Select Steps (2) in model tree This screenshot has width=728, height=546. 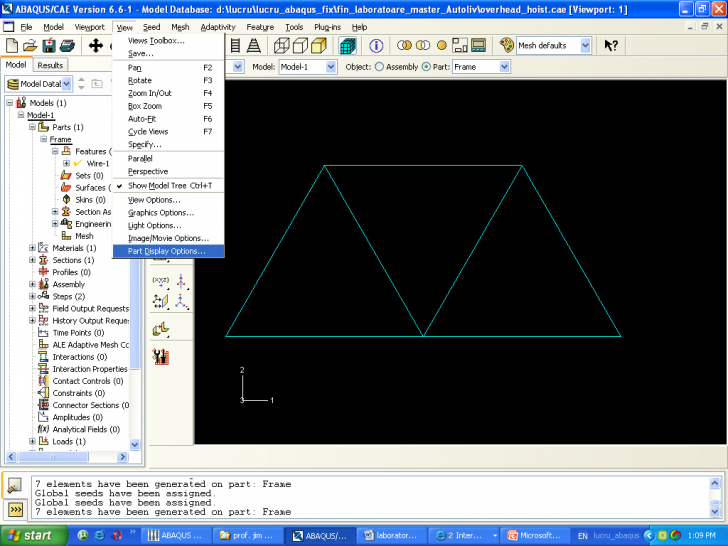[x=68, y=297]
